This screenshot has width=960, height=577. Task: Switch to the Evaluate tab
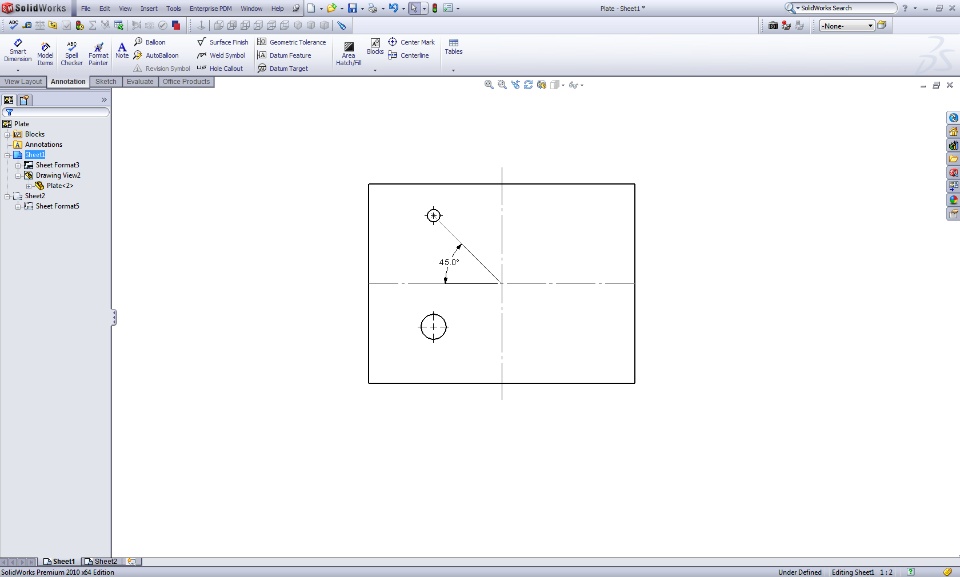click(x=140, y=81)
